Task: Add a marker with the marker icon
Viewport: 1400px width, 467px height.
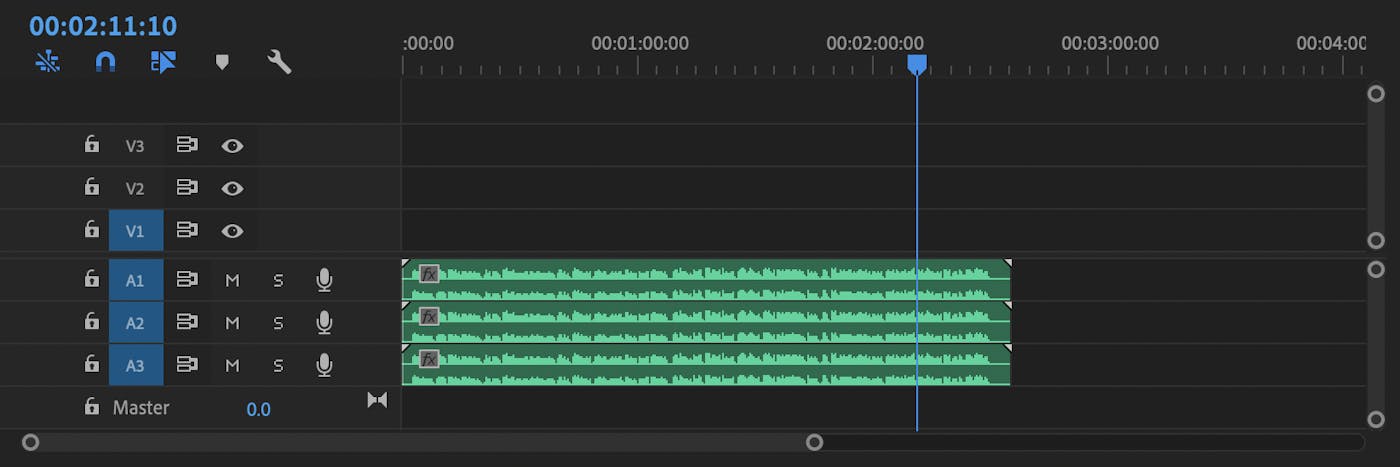Action: pos(222,62)
